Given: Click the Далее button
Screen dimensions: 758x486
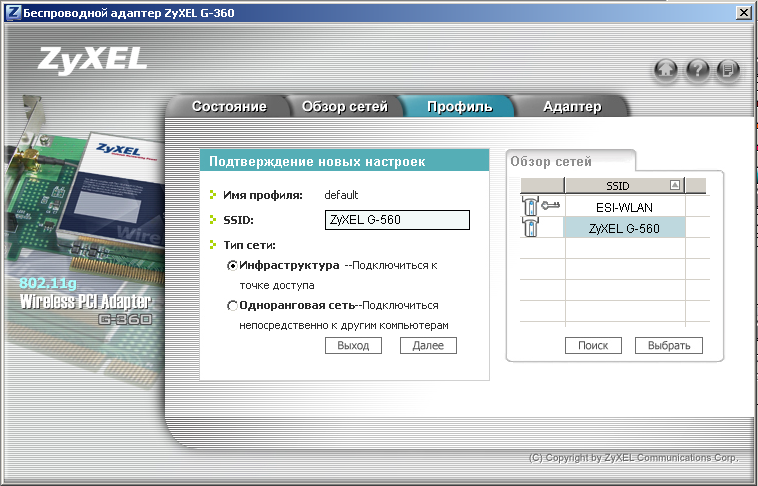Looking at the screenshot, I should 428,346.
